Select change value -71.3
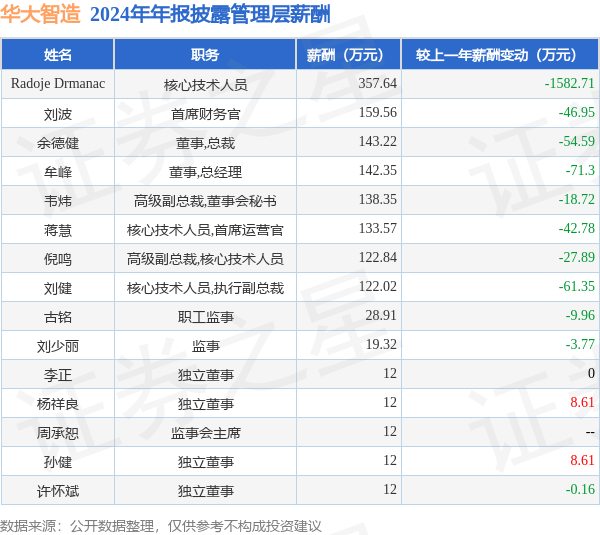The width and height of the screenshot is (600, 535). coord(580,170)
